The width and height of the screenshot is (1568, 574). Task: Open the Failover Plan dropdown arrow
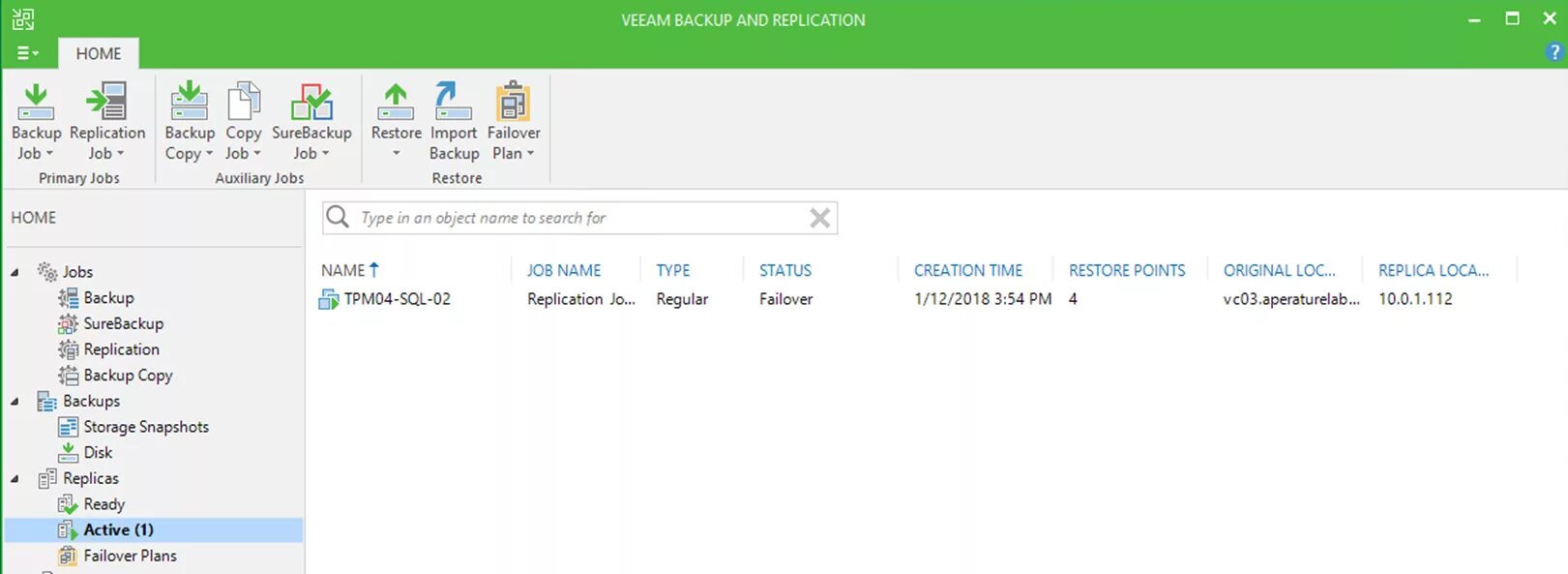(x=530, y=154)
